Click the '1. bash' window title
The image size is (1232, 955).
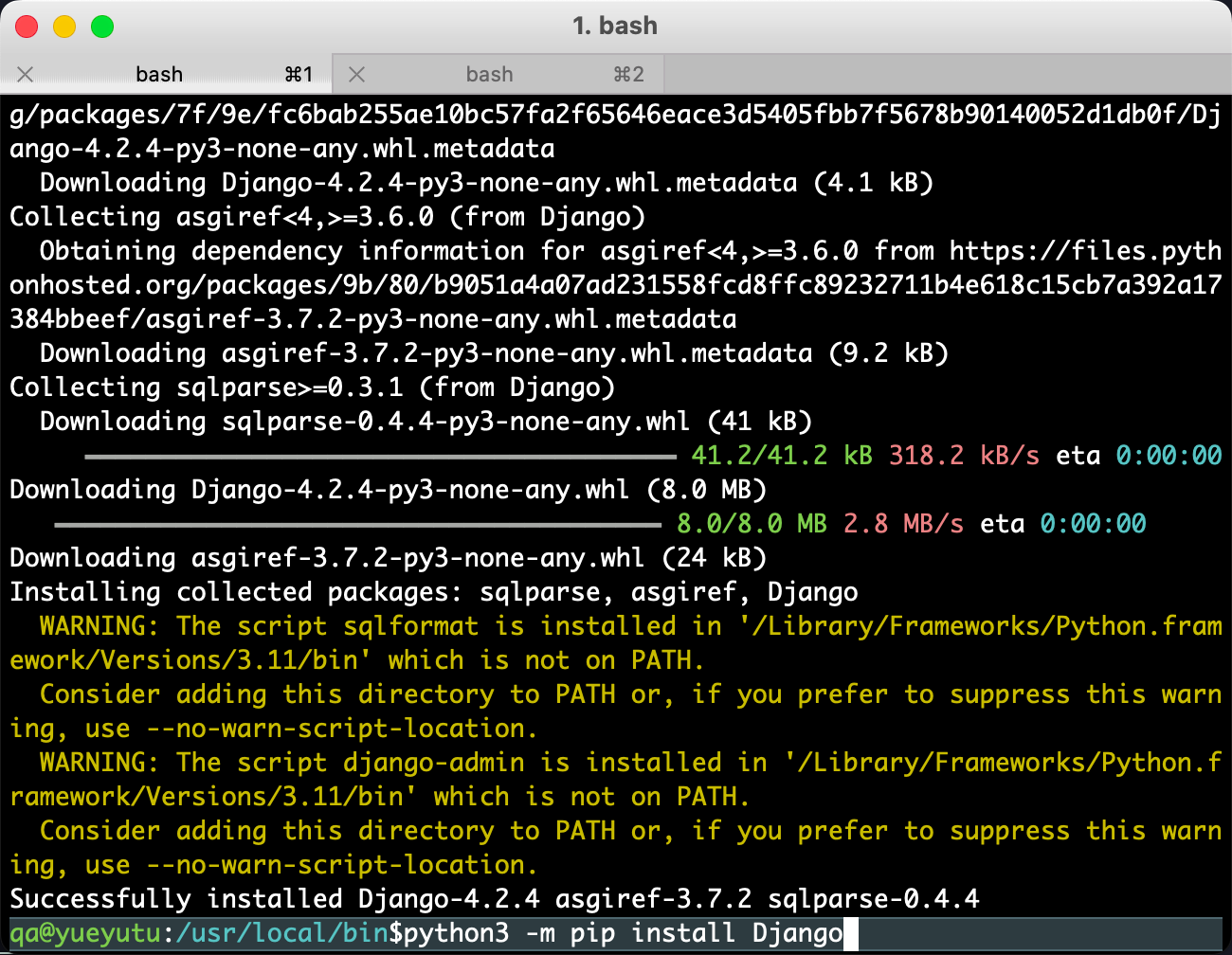[x=615, y=26]
